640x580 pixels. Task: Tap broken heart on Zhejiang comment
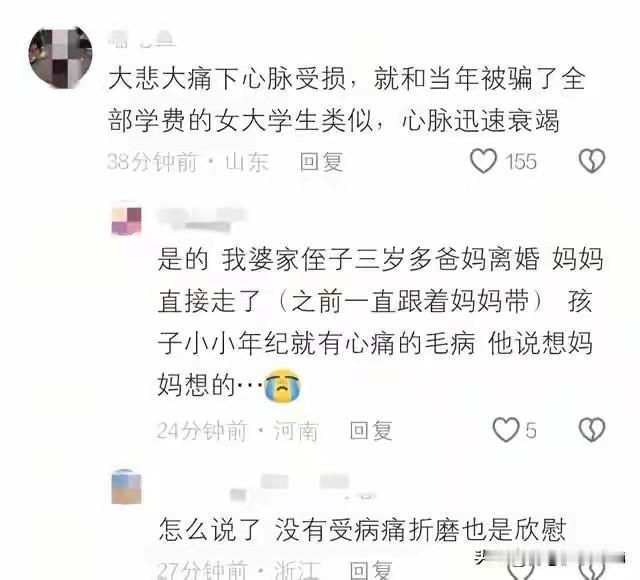[591, 570]
